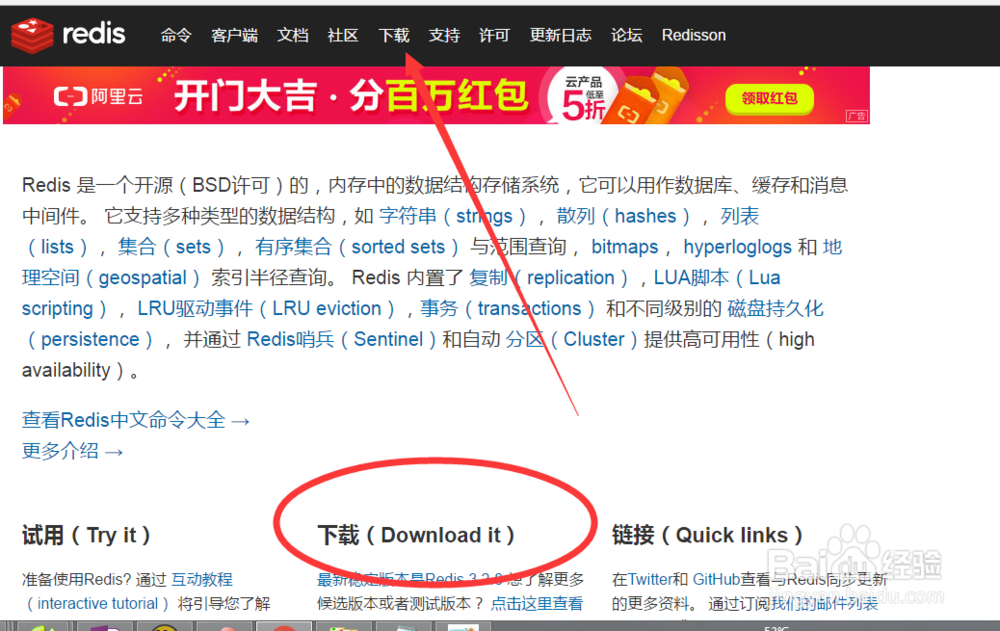Viewport: 1000px width, 631px height.
Task: Open the 事务（transactions）link
Action: pos(508,308)
